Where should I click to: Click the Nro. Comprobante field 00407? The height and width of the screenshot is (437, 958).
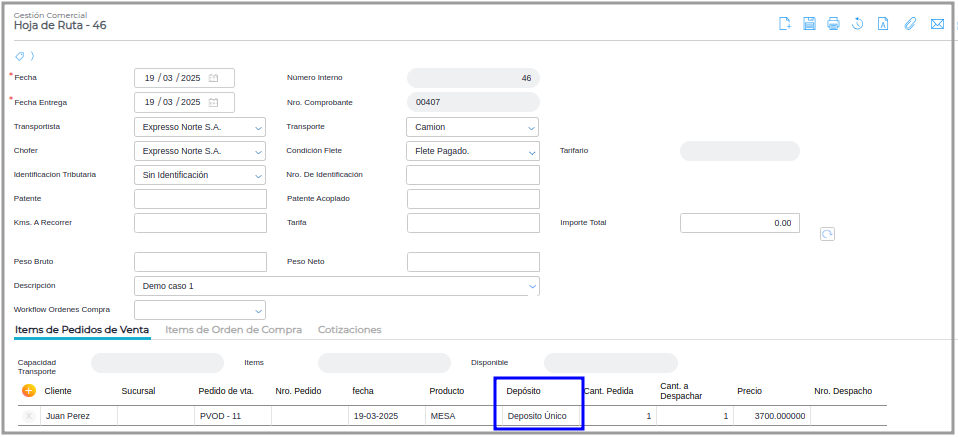coord(474,102)
